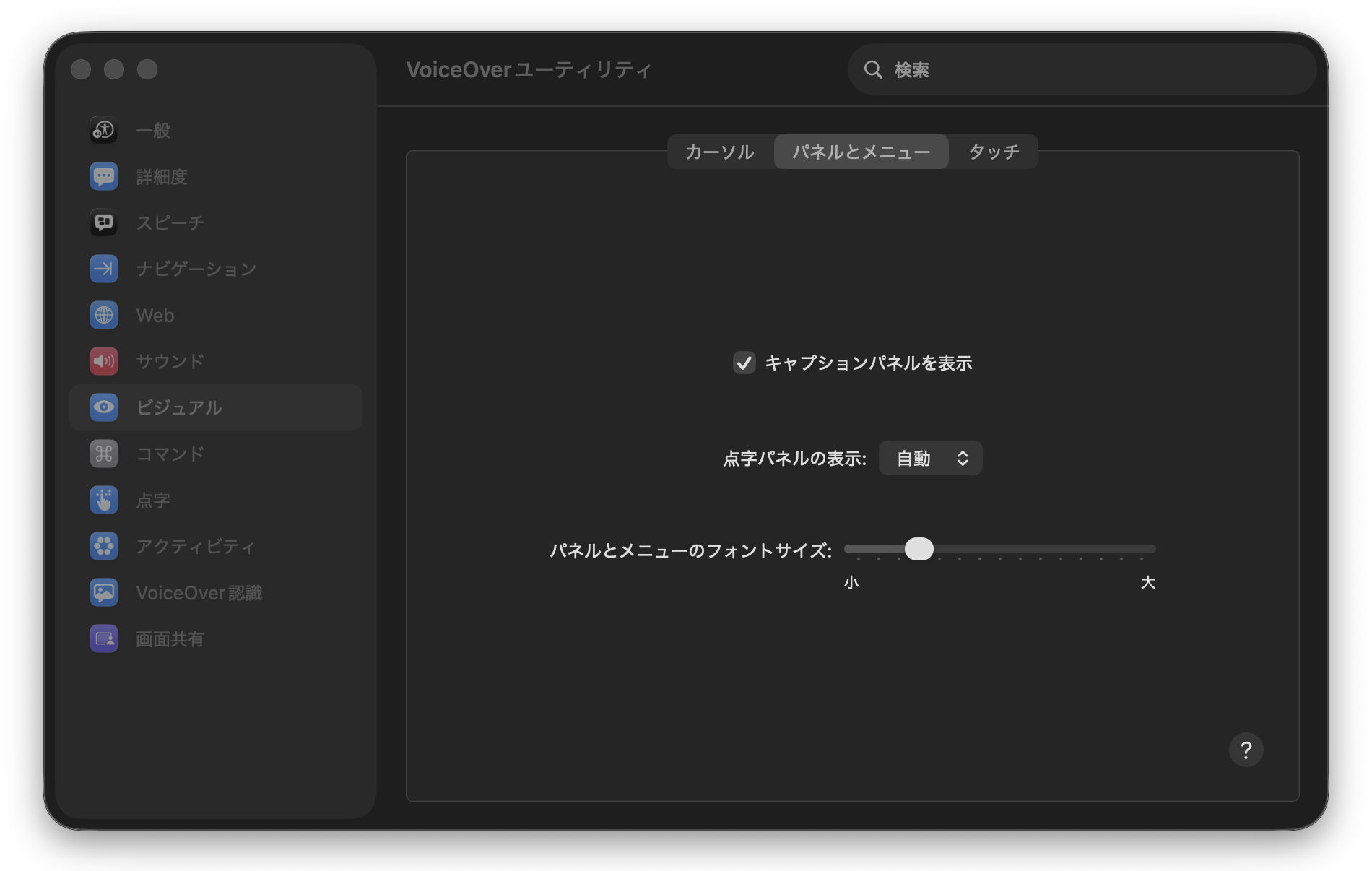This screenshot has width=1372, height=871.
Task: Click the スピーチ sidebar icon
Action: pos(104,222)
